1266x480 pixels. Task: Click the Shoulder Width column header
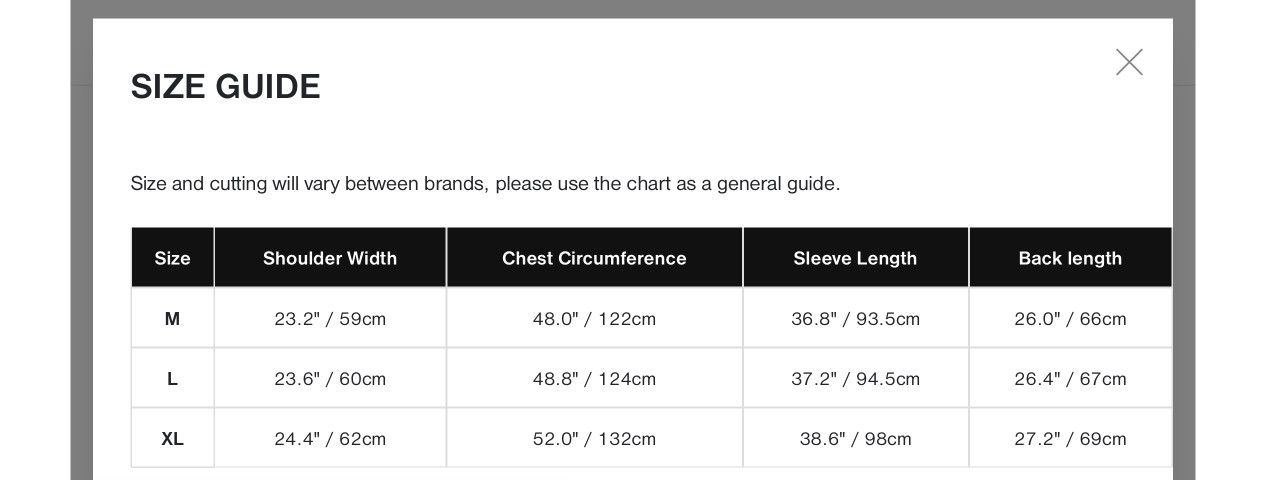point(330,258)
